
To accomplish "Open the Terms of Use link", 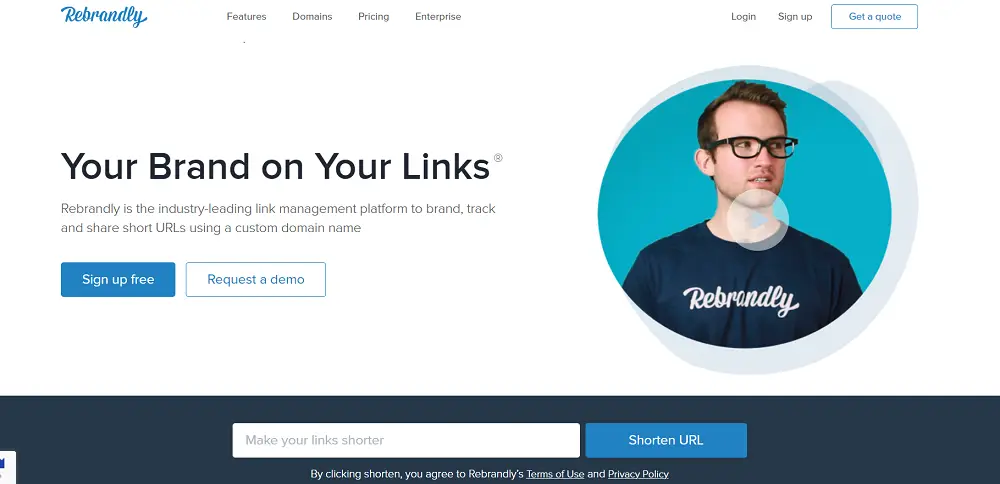I will click(555, 474).
